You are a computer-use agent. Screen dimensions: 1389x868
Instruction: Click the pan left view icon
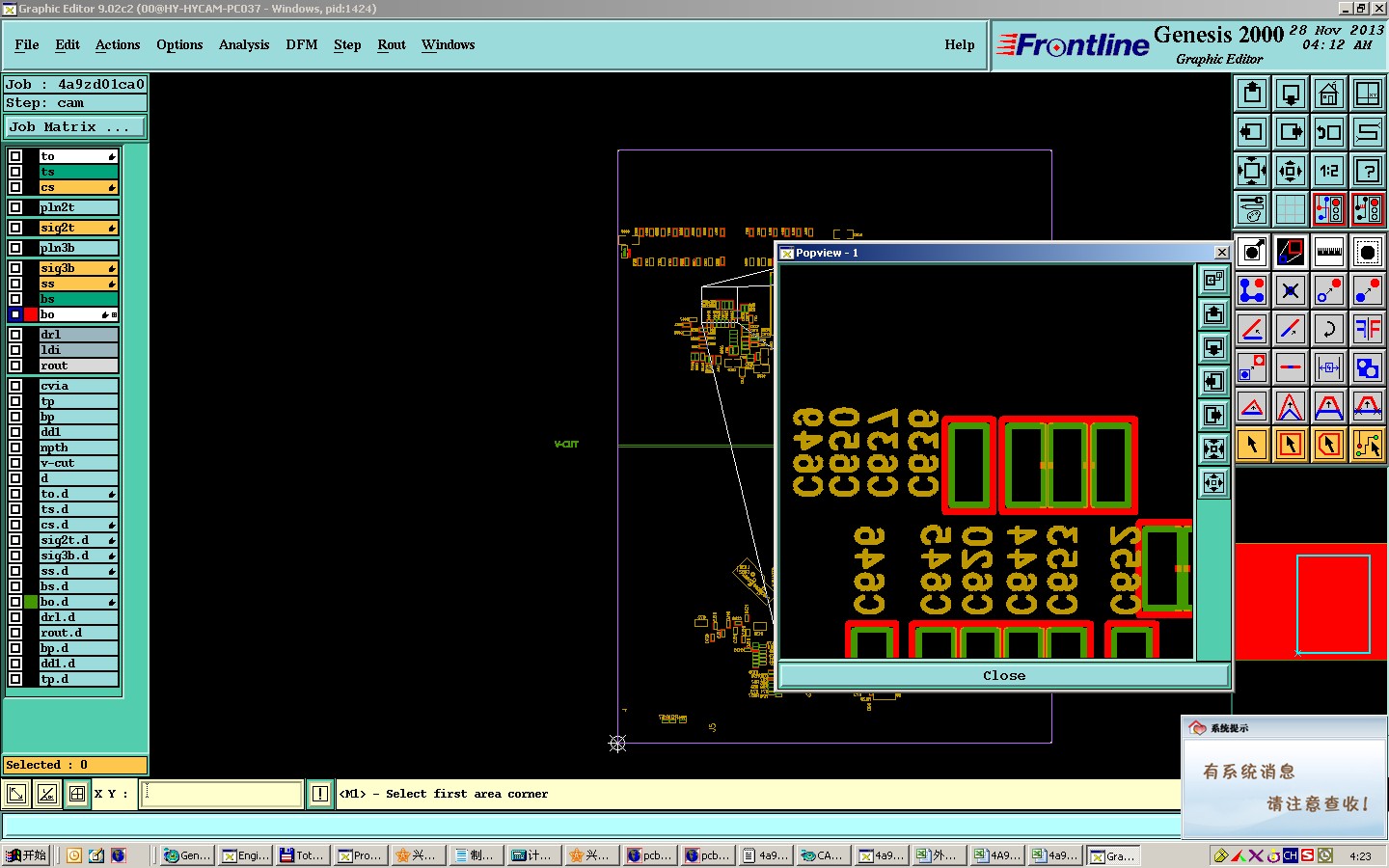(x=1252, y=132)
